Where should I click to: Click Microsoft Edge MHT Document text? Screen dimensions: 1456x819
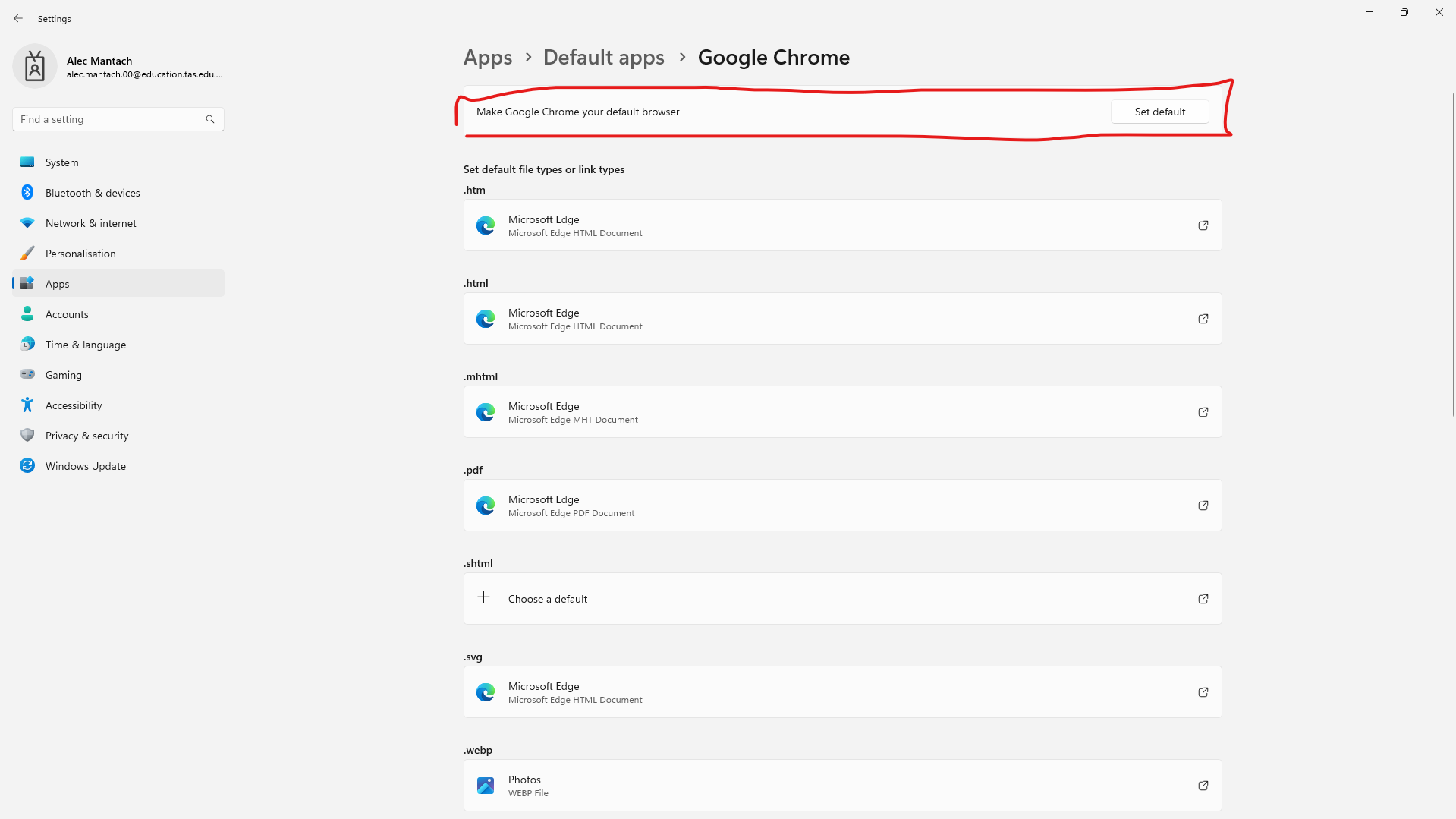point(573,420)
